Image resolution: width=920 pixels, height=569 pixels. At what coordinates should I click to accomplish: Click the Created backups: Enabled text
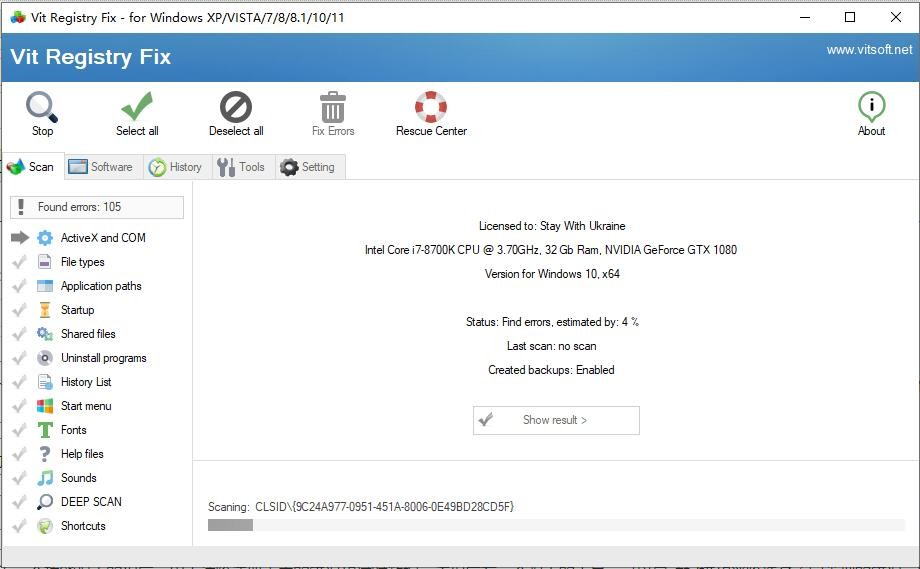click(x=552, y=370)
